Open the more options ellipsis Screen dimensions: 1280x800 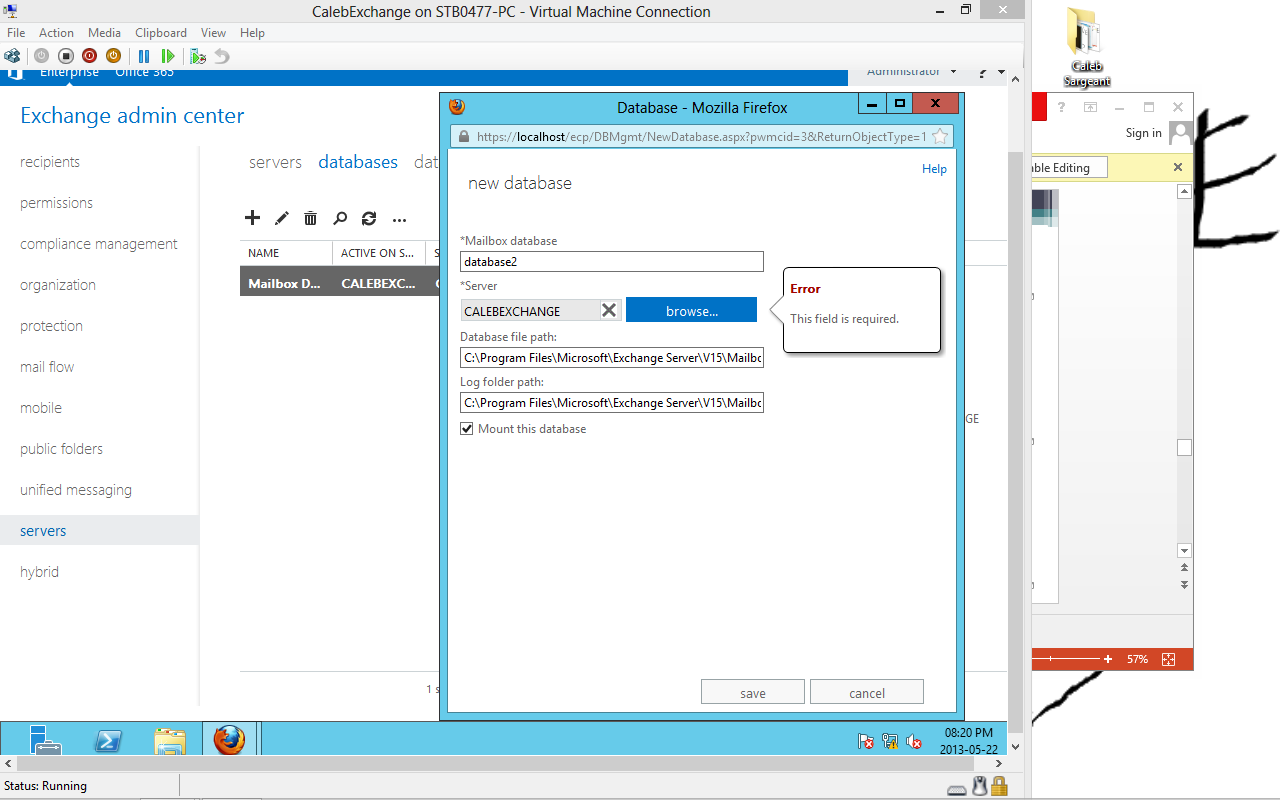[399, 219]
